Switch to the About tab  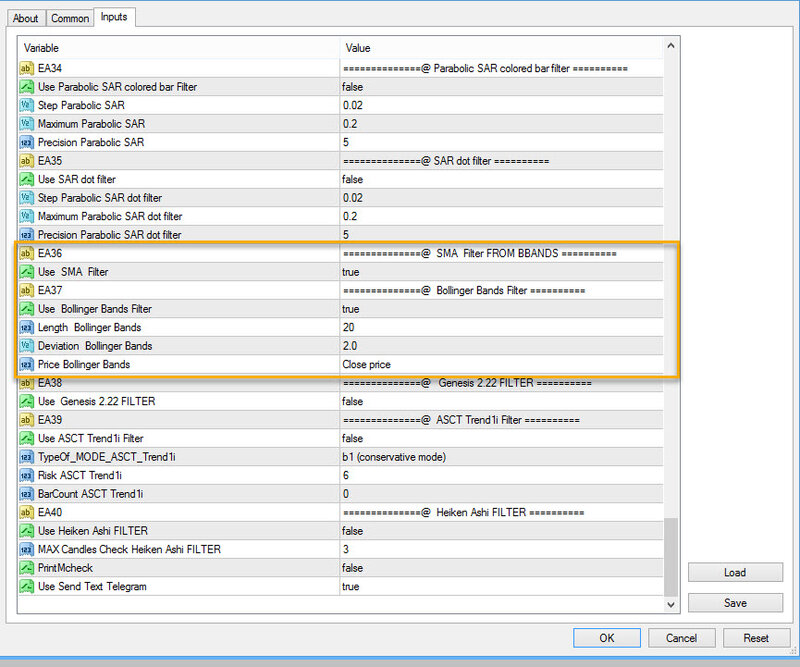click(x=26, y=18)
